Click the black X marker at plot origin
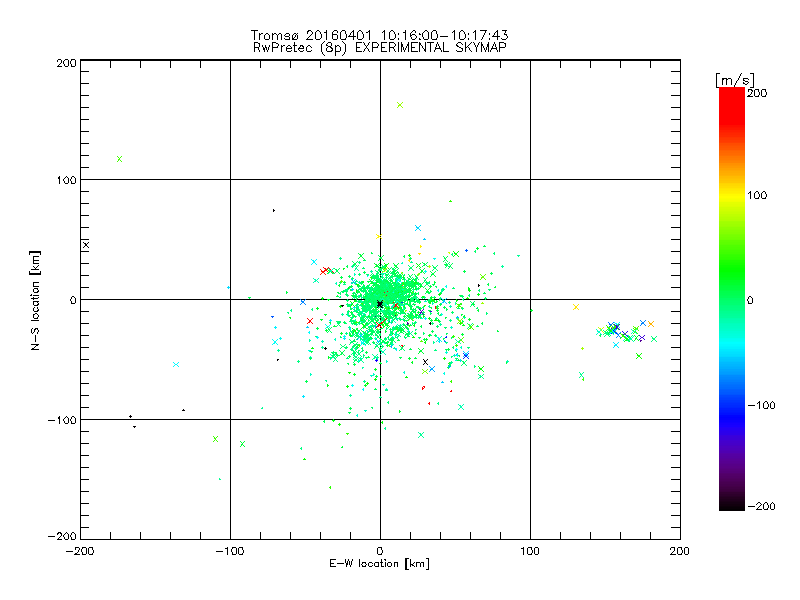Image resolution: width=800 pixels, height=600 pixels. pos(380,304)
